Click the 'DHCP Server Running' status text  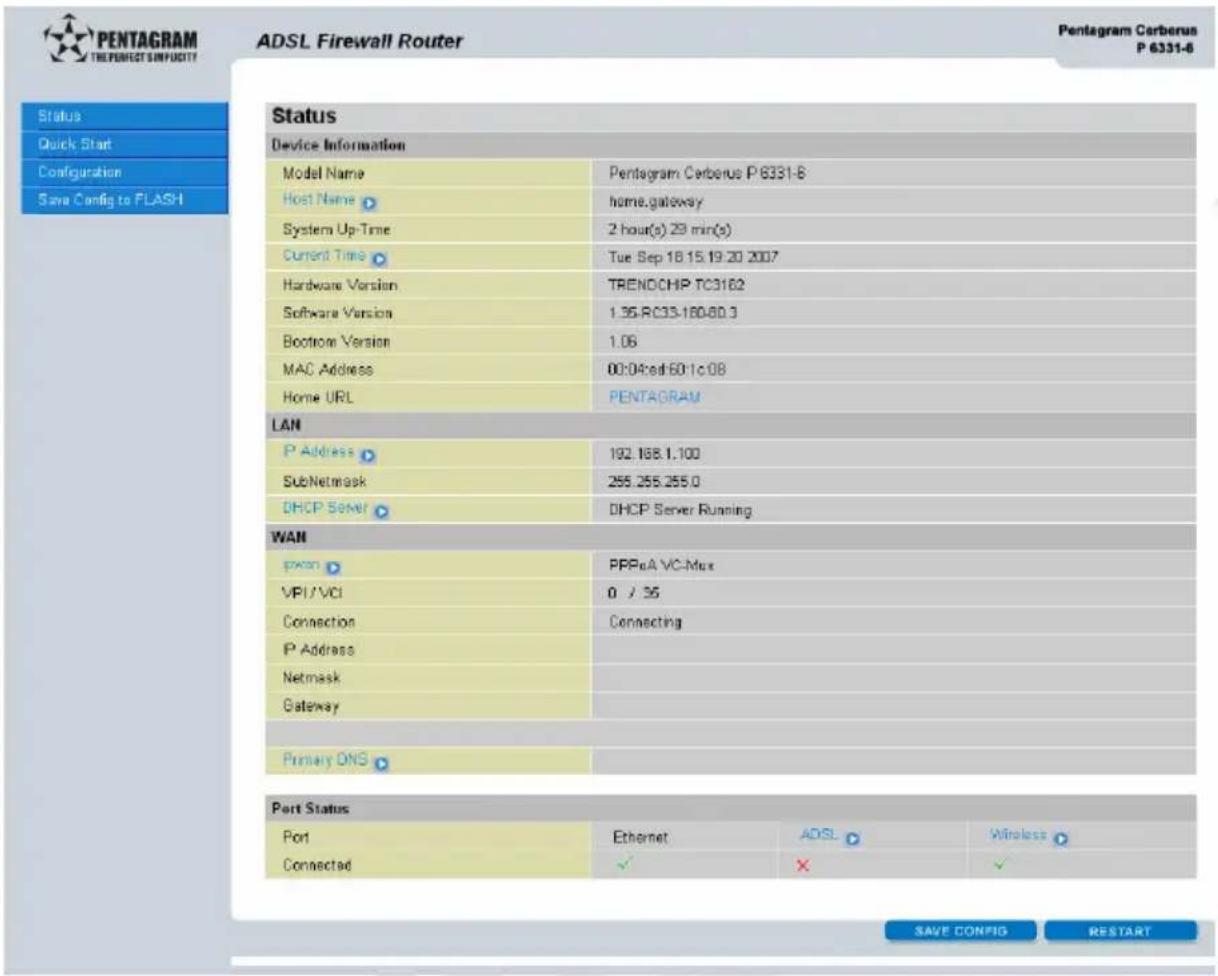click(680, 510)
